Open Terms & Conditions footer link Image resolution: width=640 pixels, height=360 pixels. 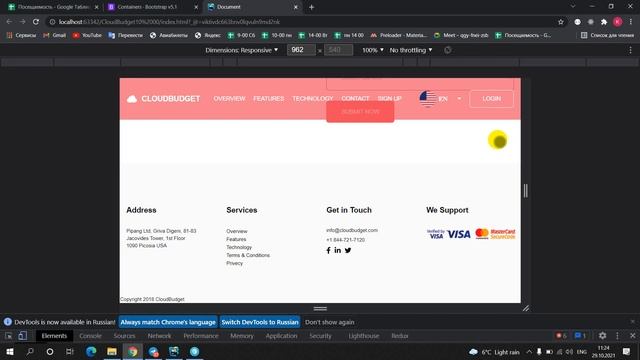pyautogui.click(x=248, y=255)
